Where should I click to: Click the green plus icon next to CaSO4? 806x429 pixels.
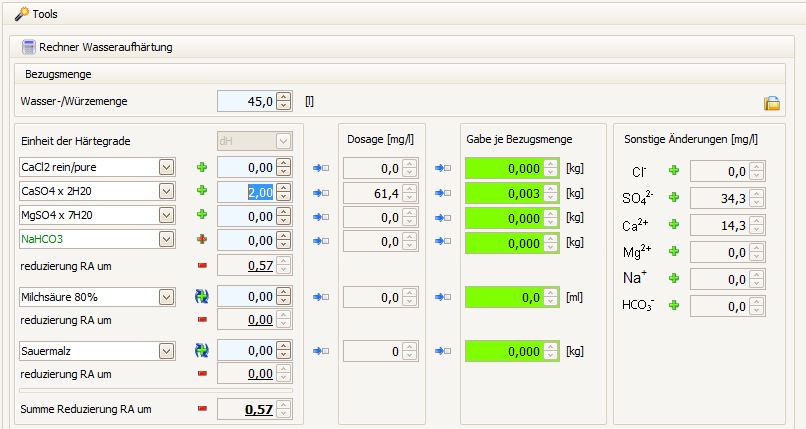(x=202, y=190)
